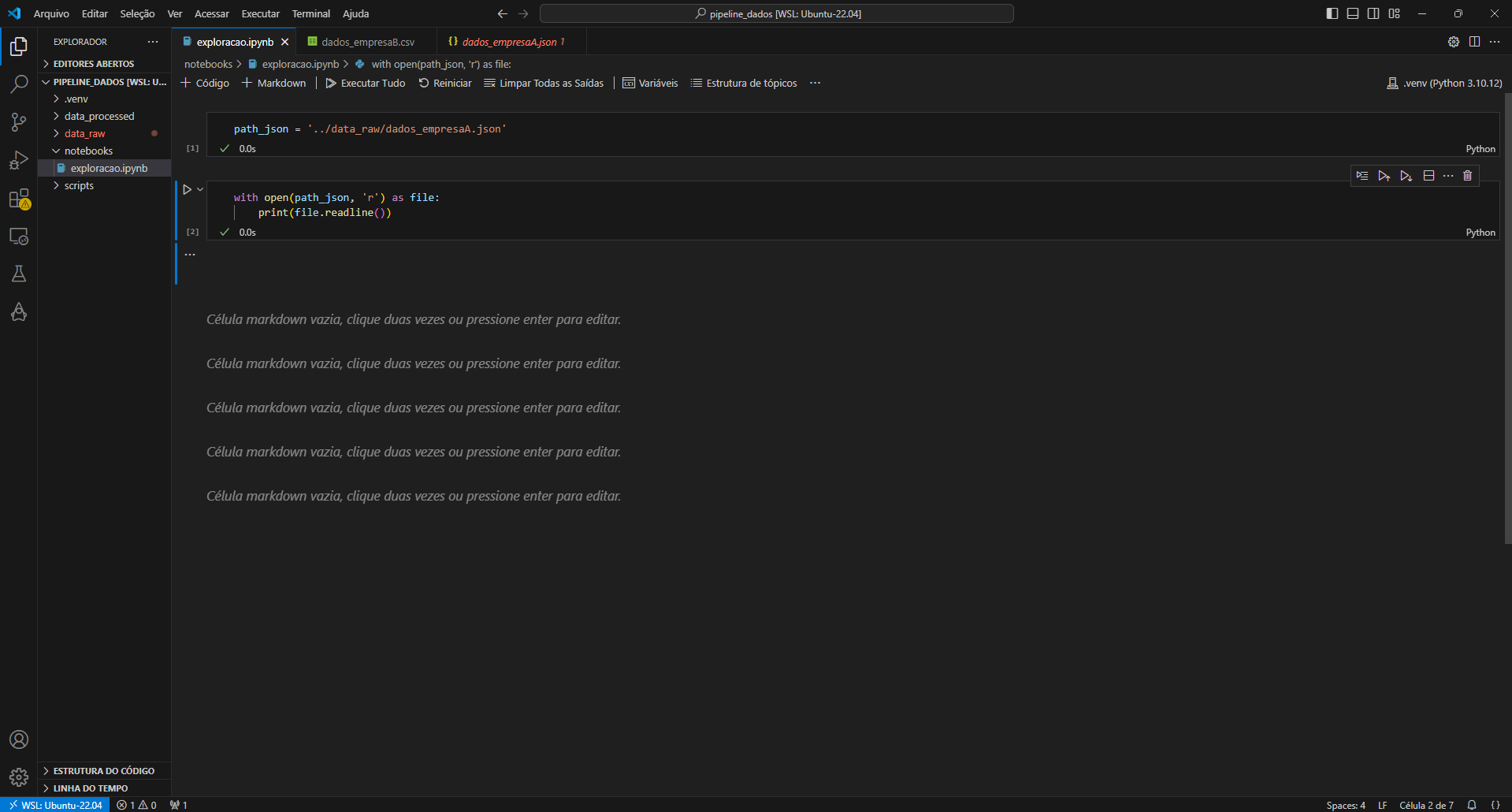Customize layout icon in title bar
1512x812 pixels.
coord(1395,13)
